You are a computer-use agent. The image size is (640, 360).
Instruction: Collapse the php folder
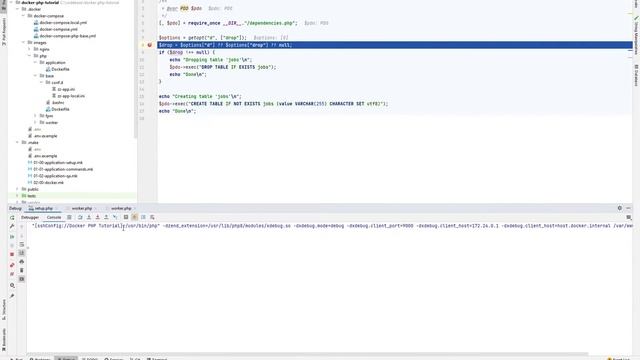click(x=29, y=56)
